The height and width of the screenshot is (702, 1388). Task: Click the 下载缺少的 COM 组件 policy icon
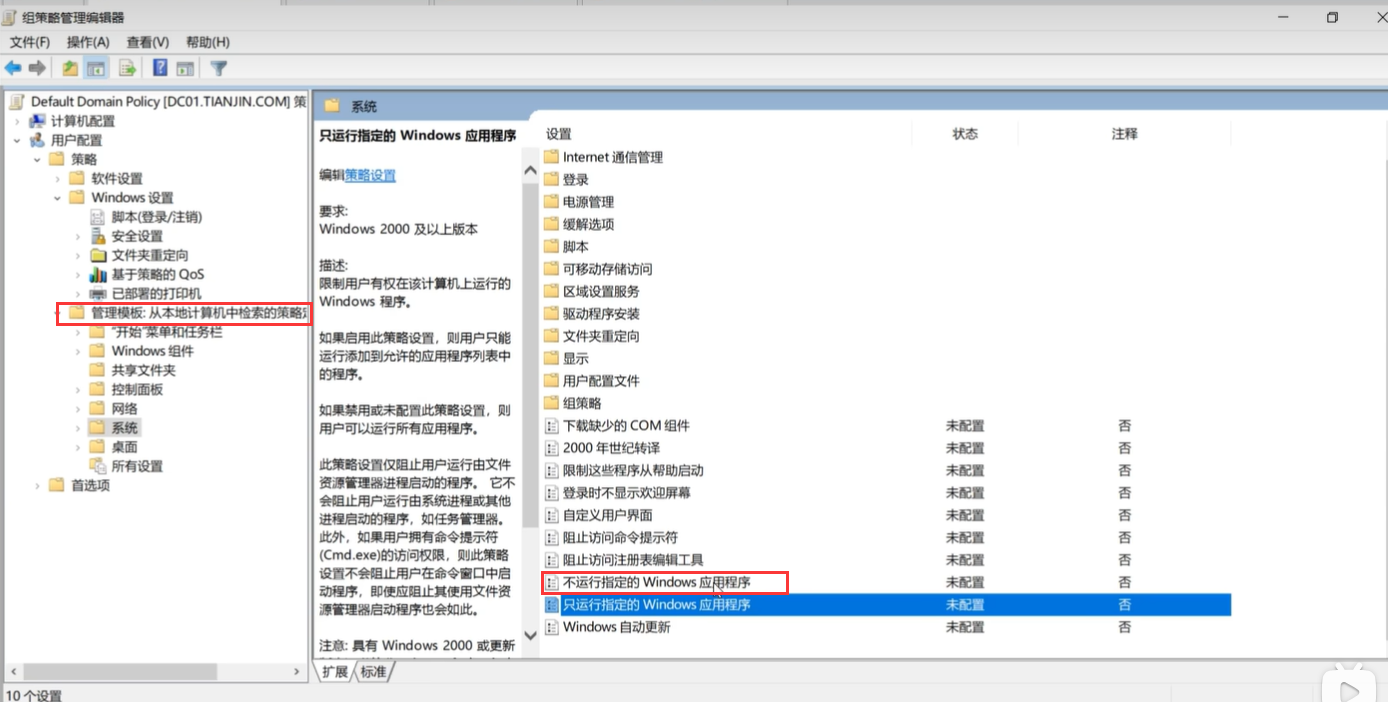tap(551, 426)
